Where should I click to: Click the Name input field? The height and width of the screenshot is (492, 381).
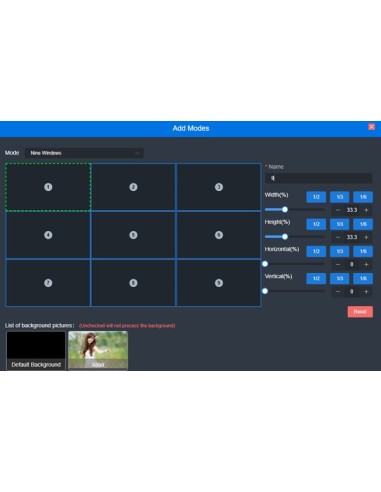point(319,178)
